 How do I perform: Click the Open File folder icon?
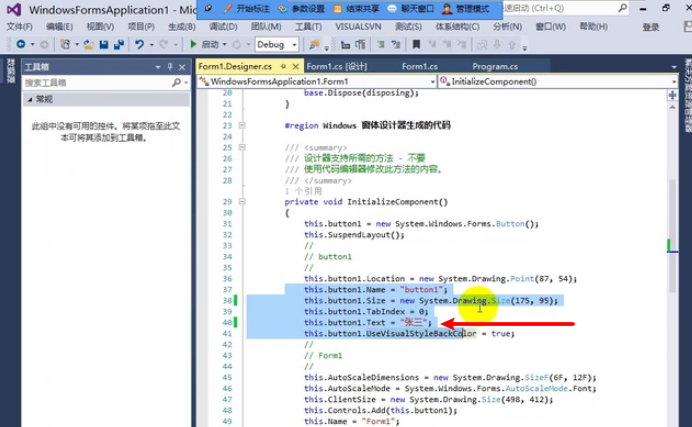(x=89, y=44)
